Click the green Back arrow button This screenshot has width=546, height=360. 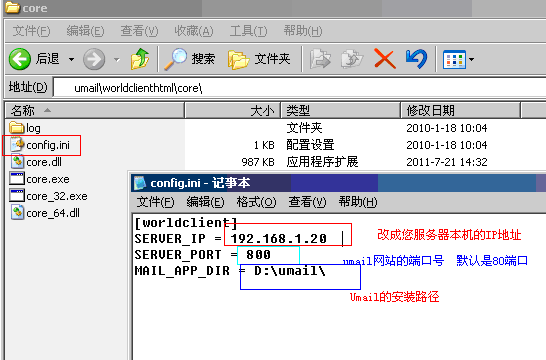point(20,59)
